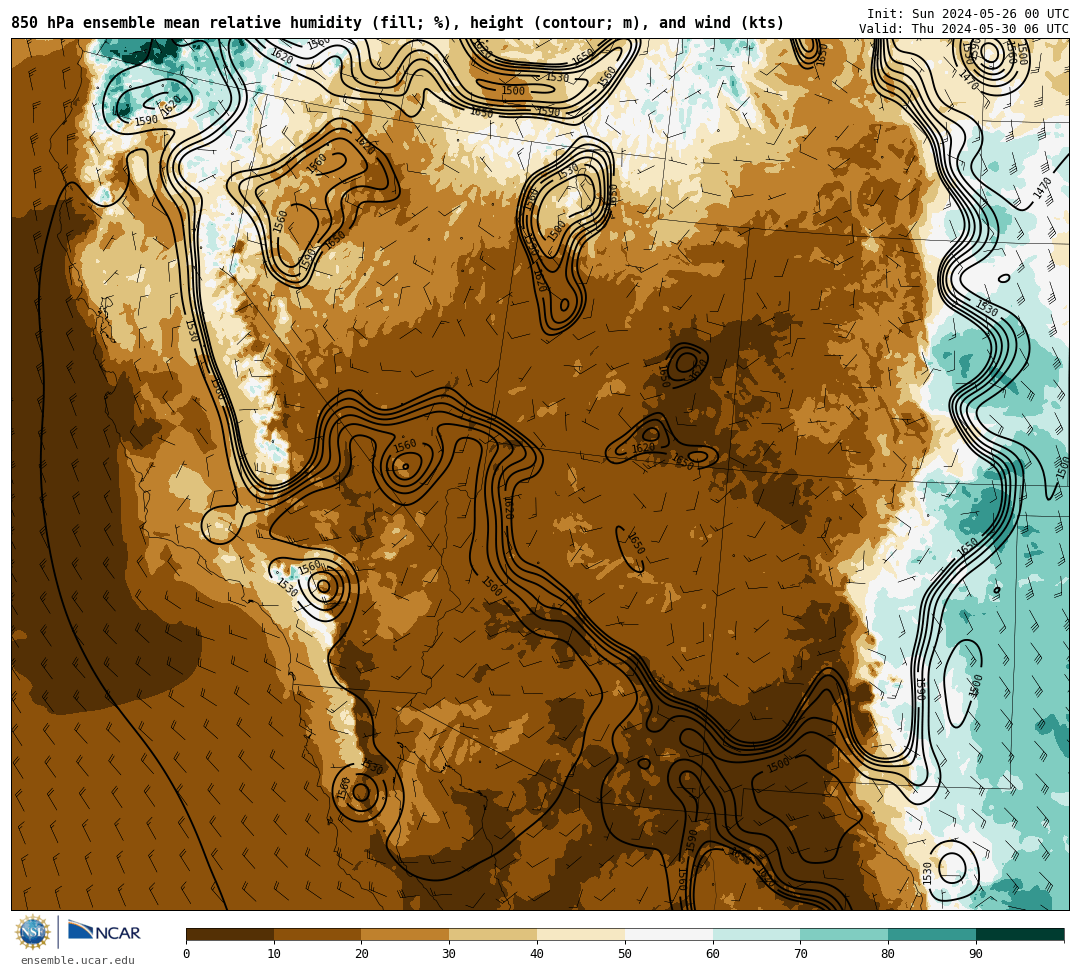Click the colorbar tick label '10'
Screen dimensions: 1080x973
coord(274,954)
